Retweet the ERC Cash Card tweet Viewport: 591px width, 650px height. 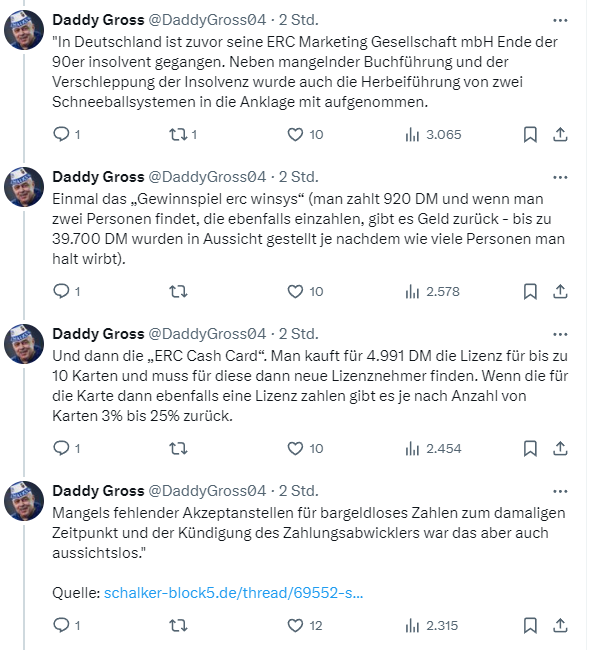pos(178,449)
